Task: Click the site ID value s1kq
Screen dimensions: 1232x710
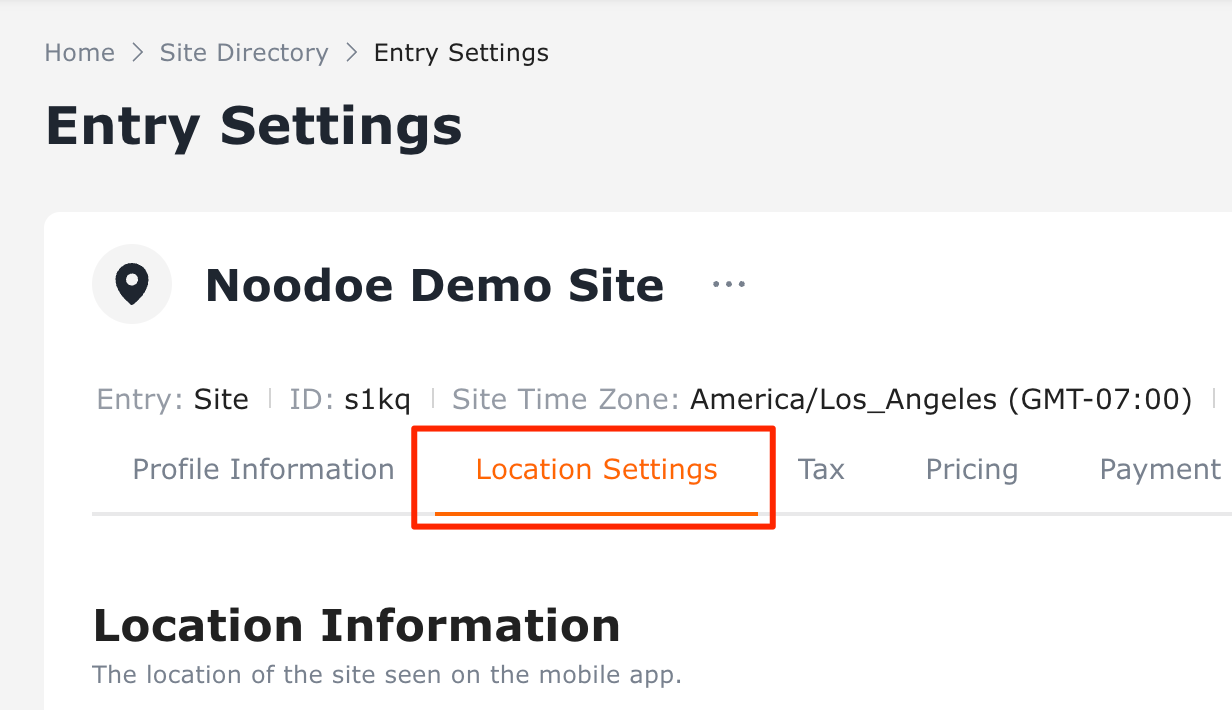Action: pos(377,401)
